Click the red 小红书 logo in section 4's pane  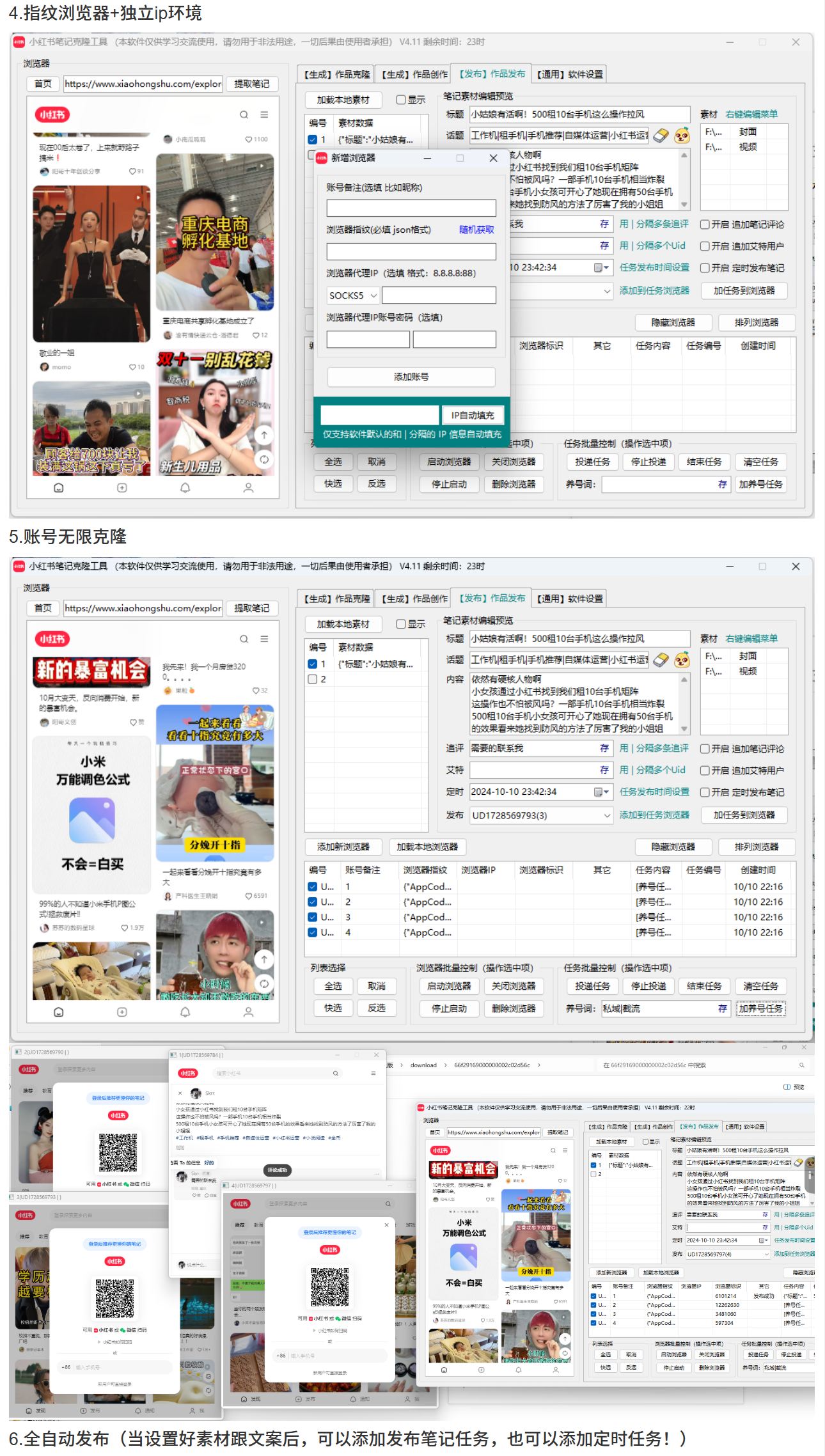[x=52, y=115]
